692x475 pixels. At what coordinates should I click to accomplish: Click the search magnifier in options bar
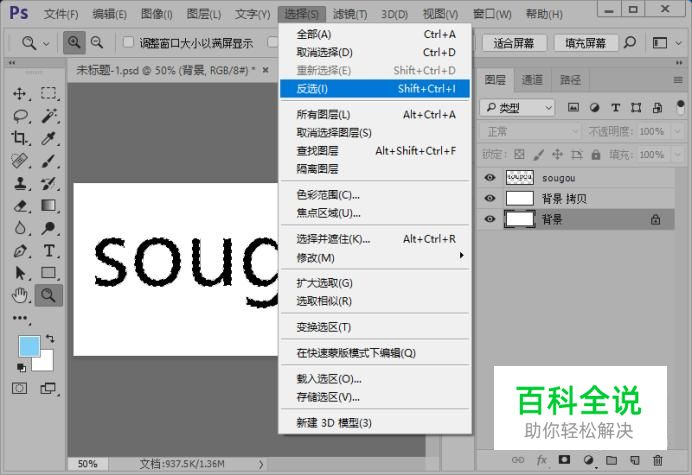click(630, 43)
